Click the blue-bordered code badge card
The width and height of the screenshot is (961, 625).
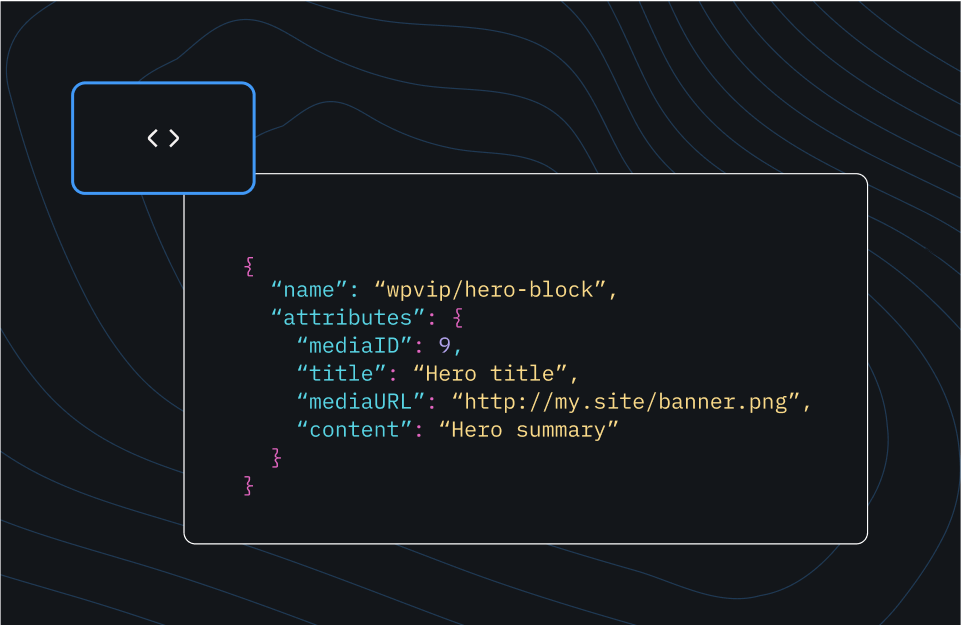tap(163, 138)
